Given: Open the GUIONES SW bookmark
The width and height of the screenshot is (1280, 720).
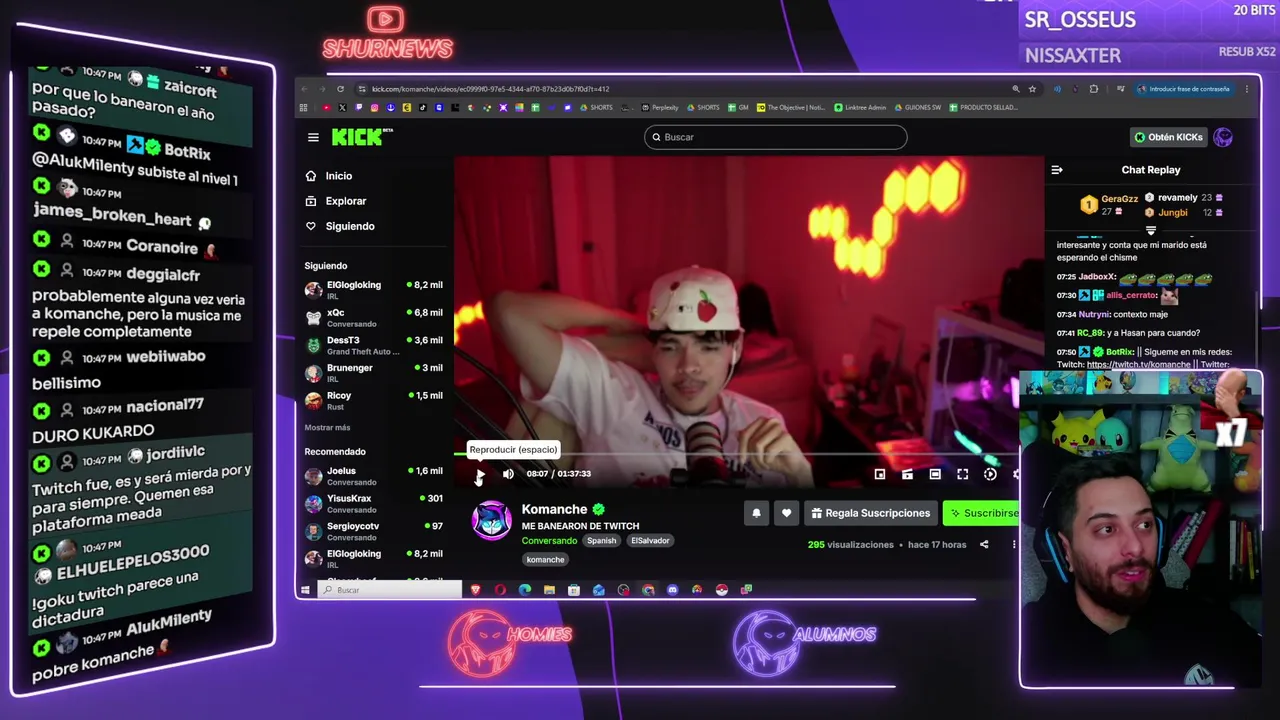Looking at the screenshot, I should tap(918, 107).
